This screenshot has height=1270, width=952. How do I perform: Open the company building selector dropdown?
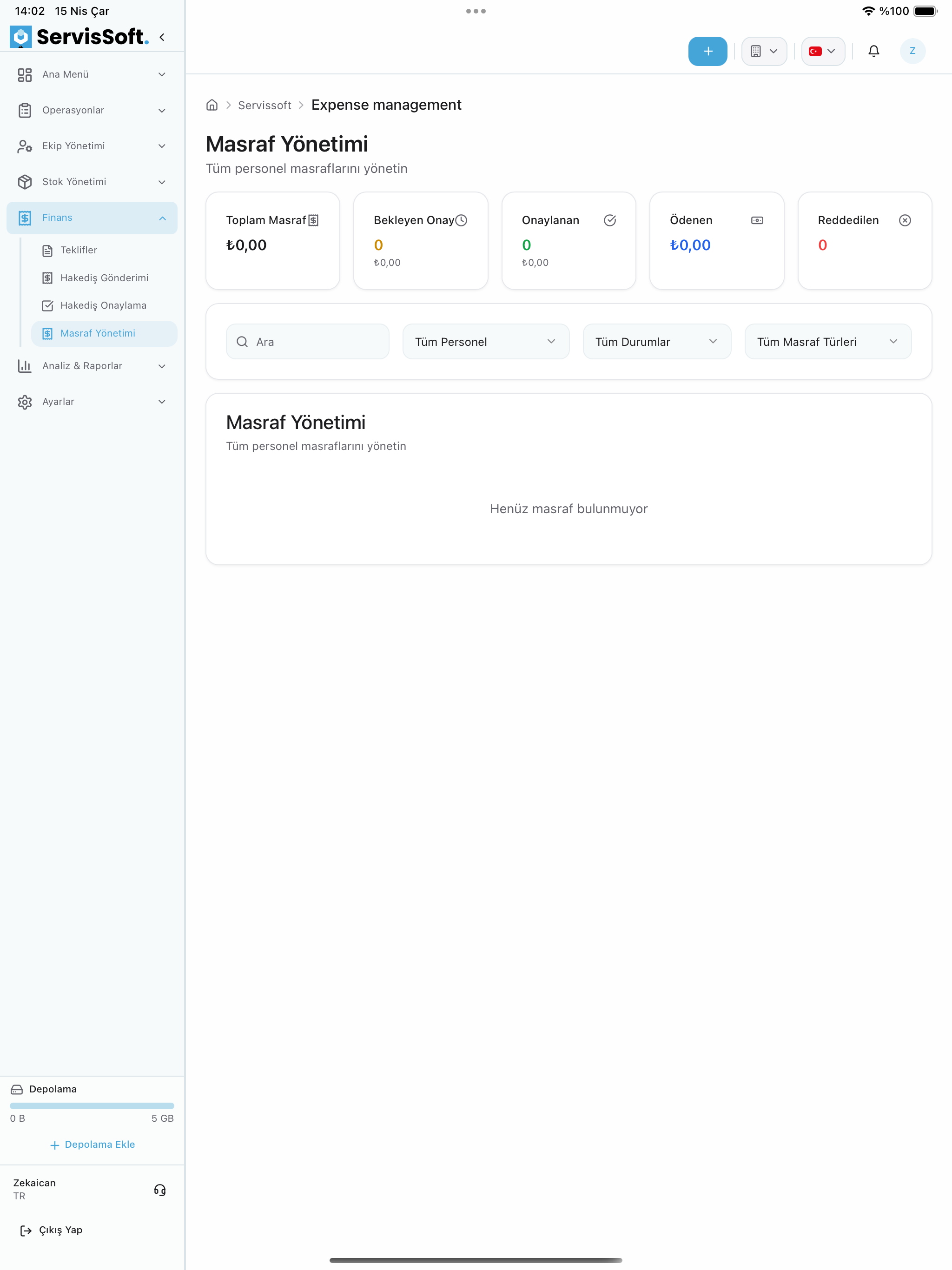click(x=764, y=51)
